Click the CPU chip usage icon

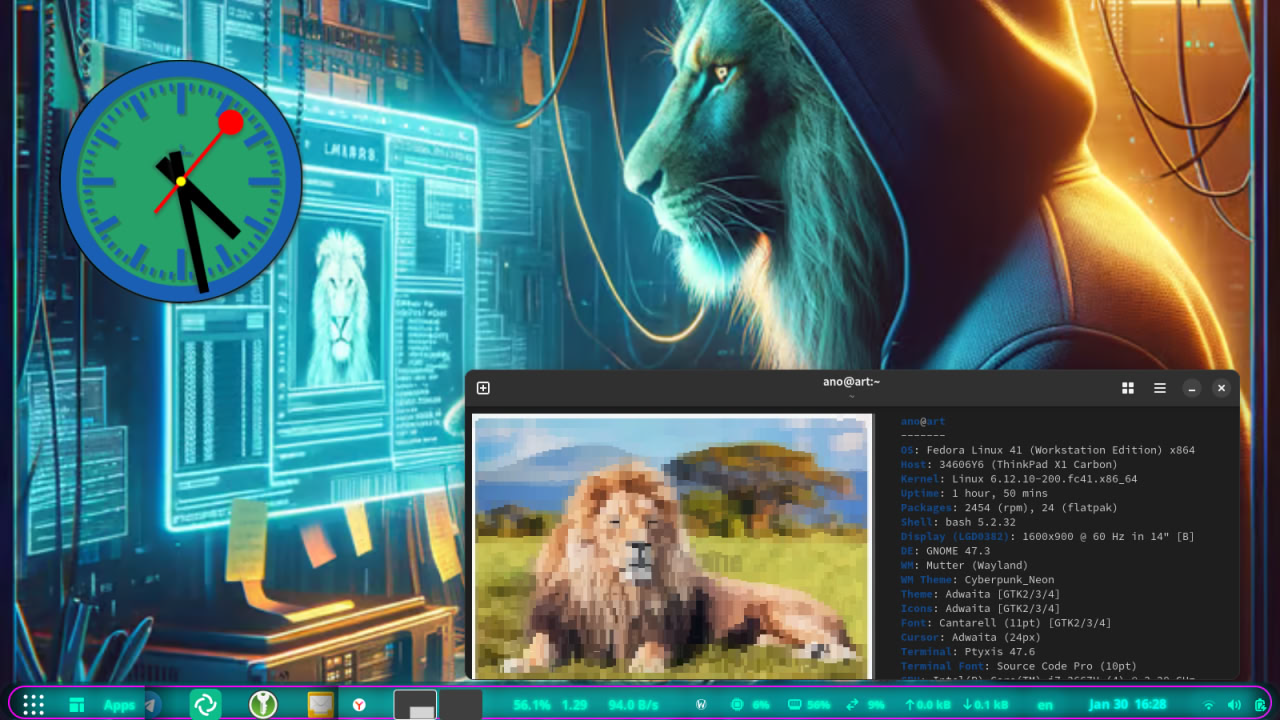pos(737,705)
